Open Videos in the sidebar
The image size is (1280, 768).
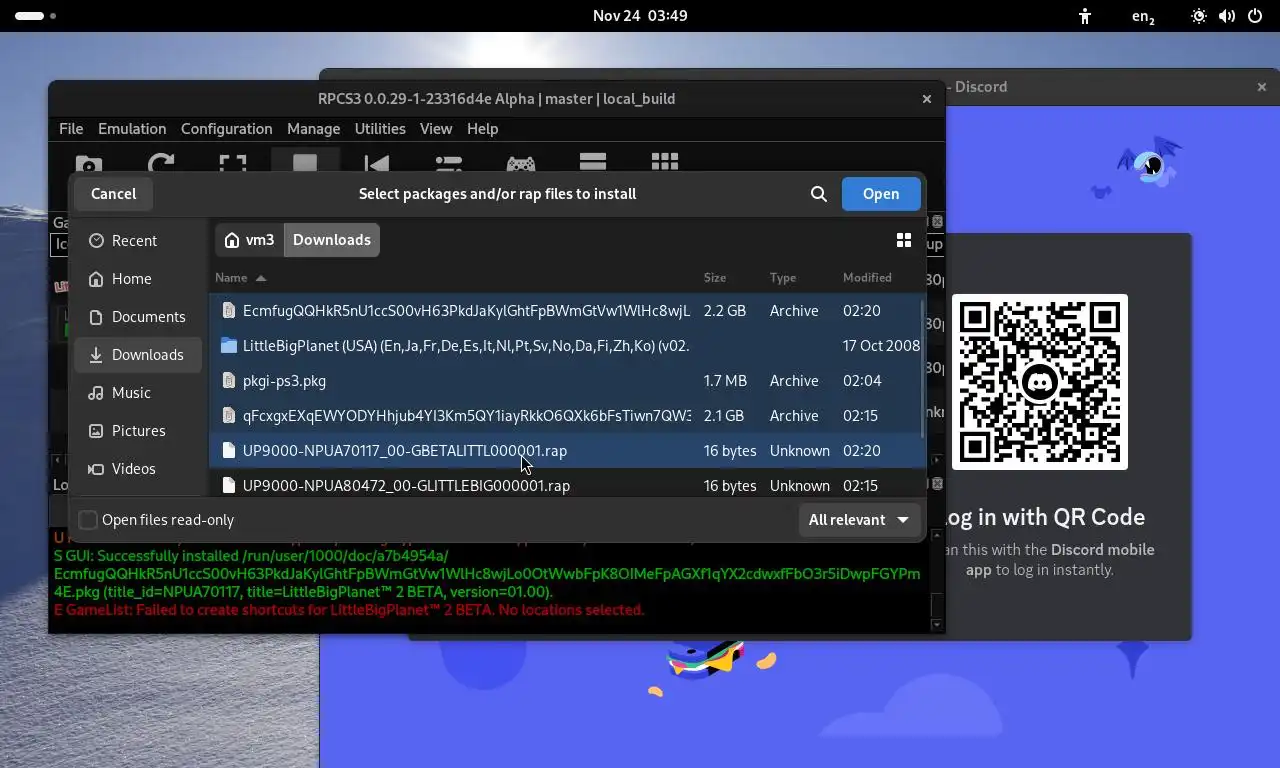136,469
